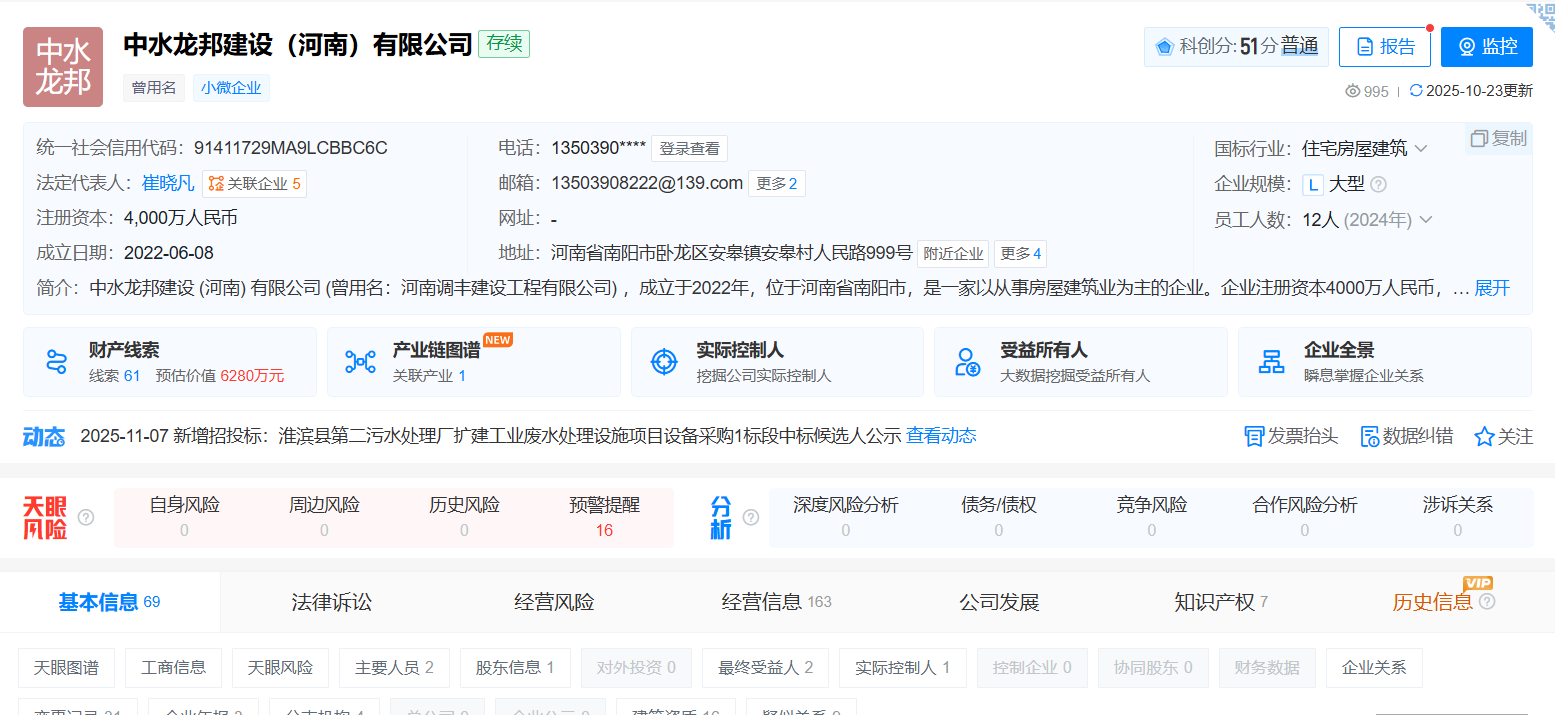Click the 监控 monitor button
The height and width of the screenshot is (715, 1555).
[x=1487, y=47]
